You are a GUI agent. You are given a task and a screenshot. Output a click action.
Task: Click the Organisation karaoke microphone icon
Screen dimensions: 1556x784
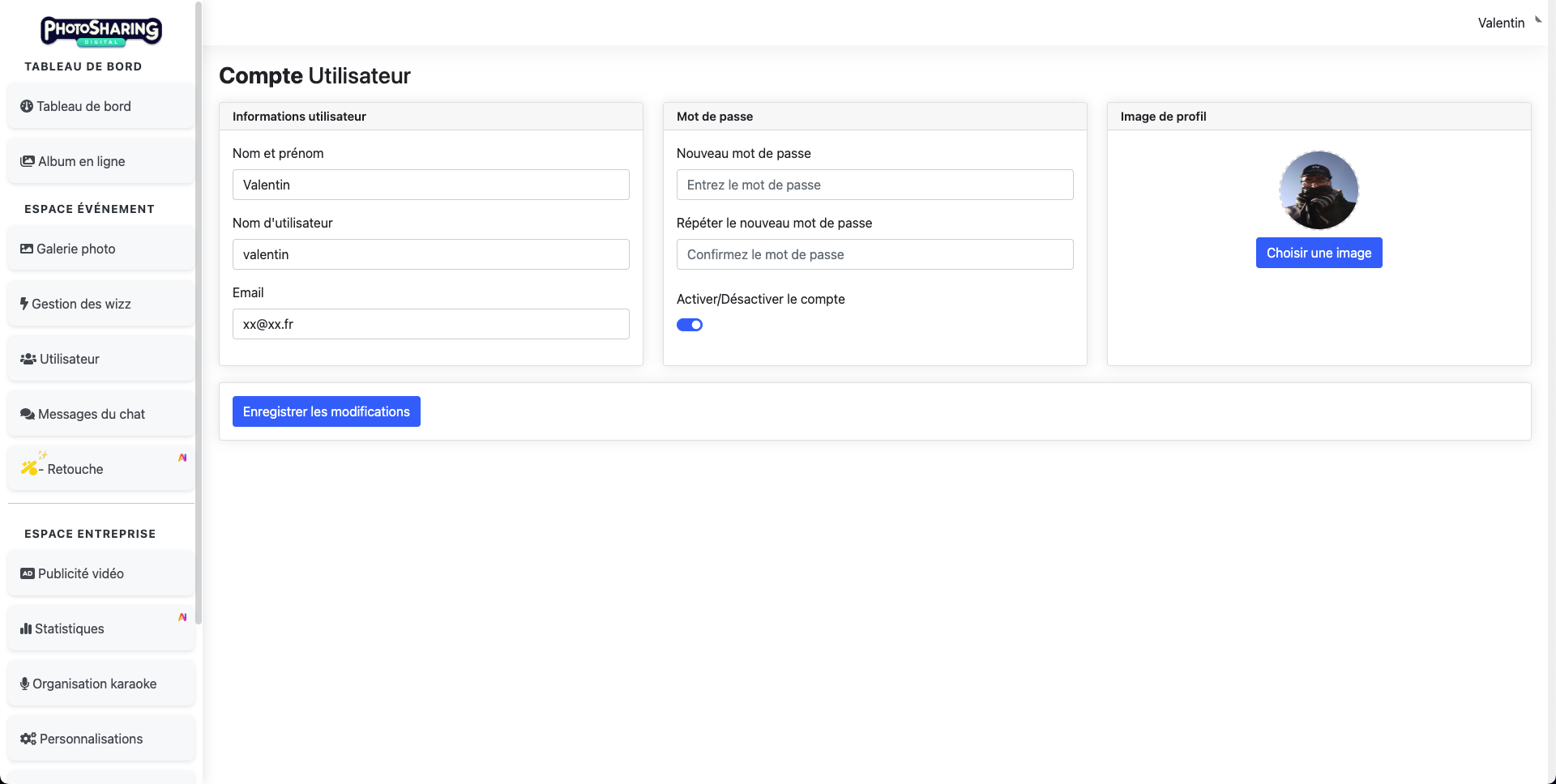pos(24,684)
